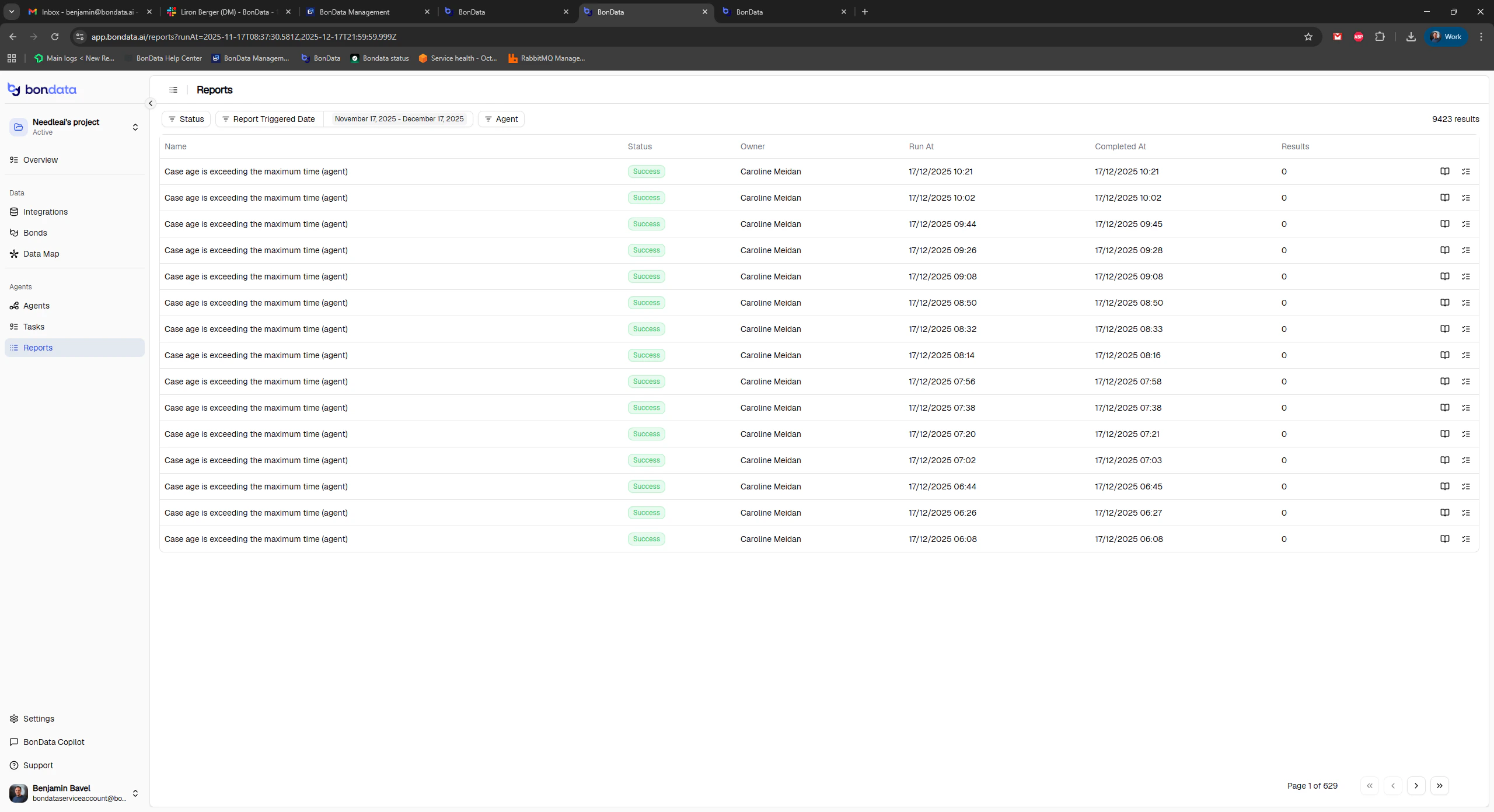Go to last page of results

point(1439,786)
